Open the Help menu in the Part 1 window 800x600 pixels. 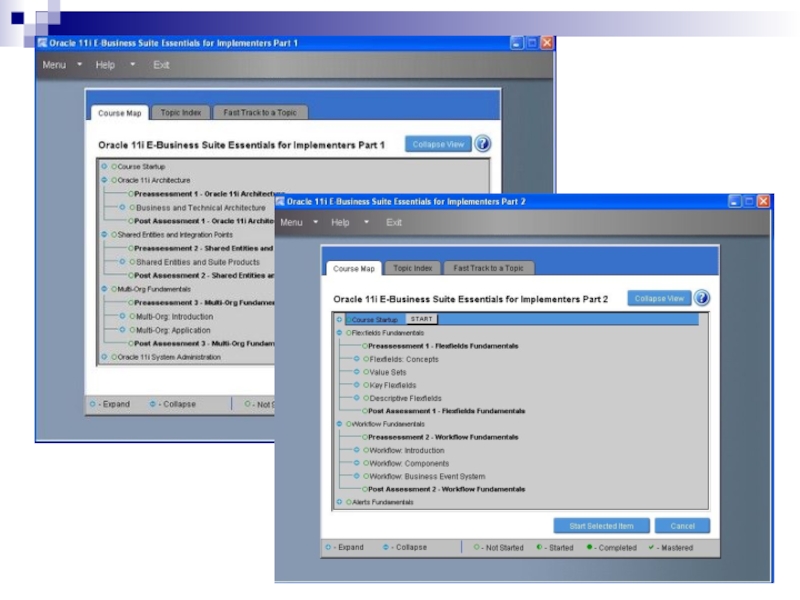pos(105,65)
